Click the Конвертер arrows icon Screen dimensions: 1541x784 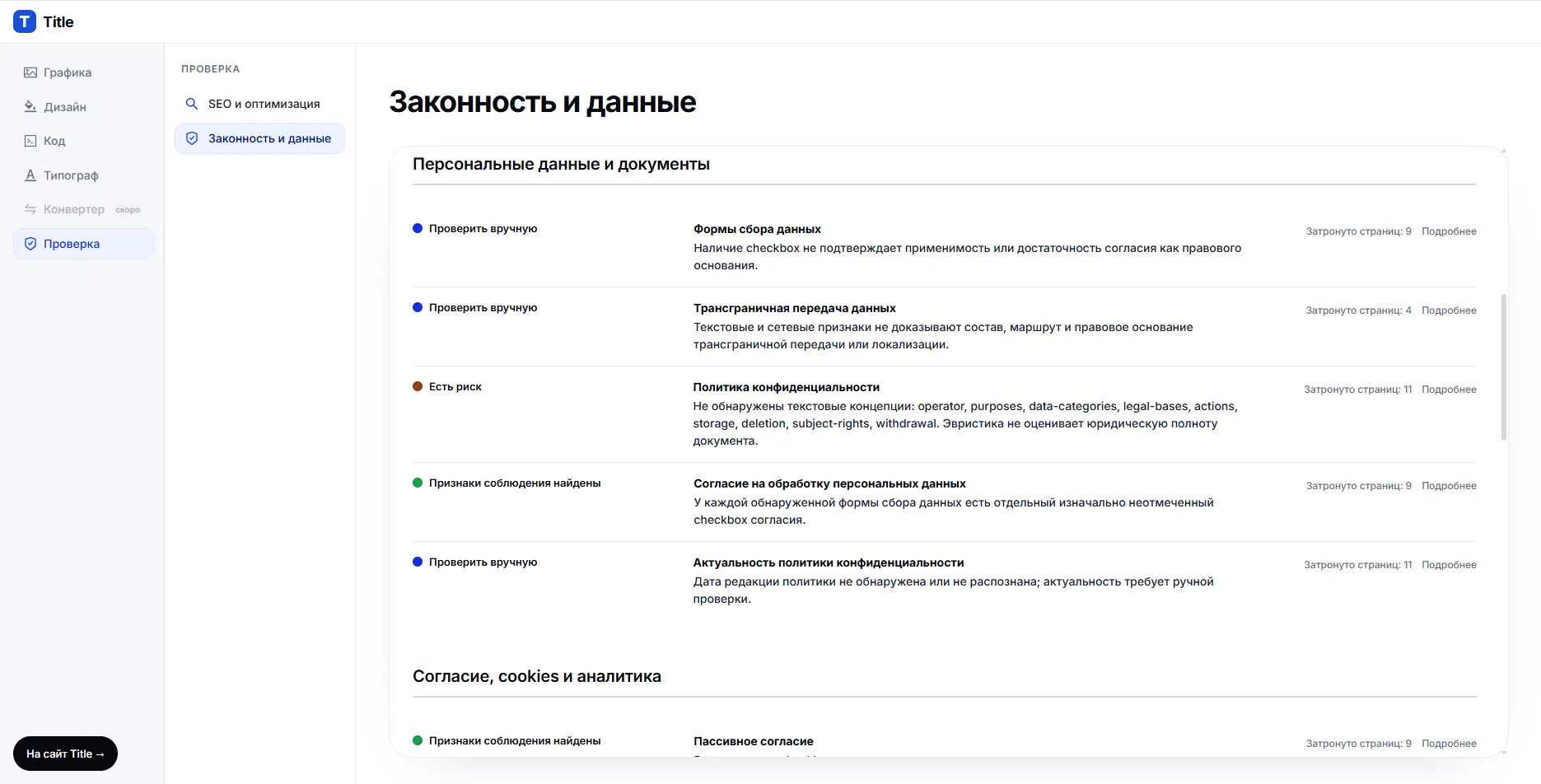coord(30,209)
